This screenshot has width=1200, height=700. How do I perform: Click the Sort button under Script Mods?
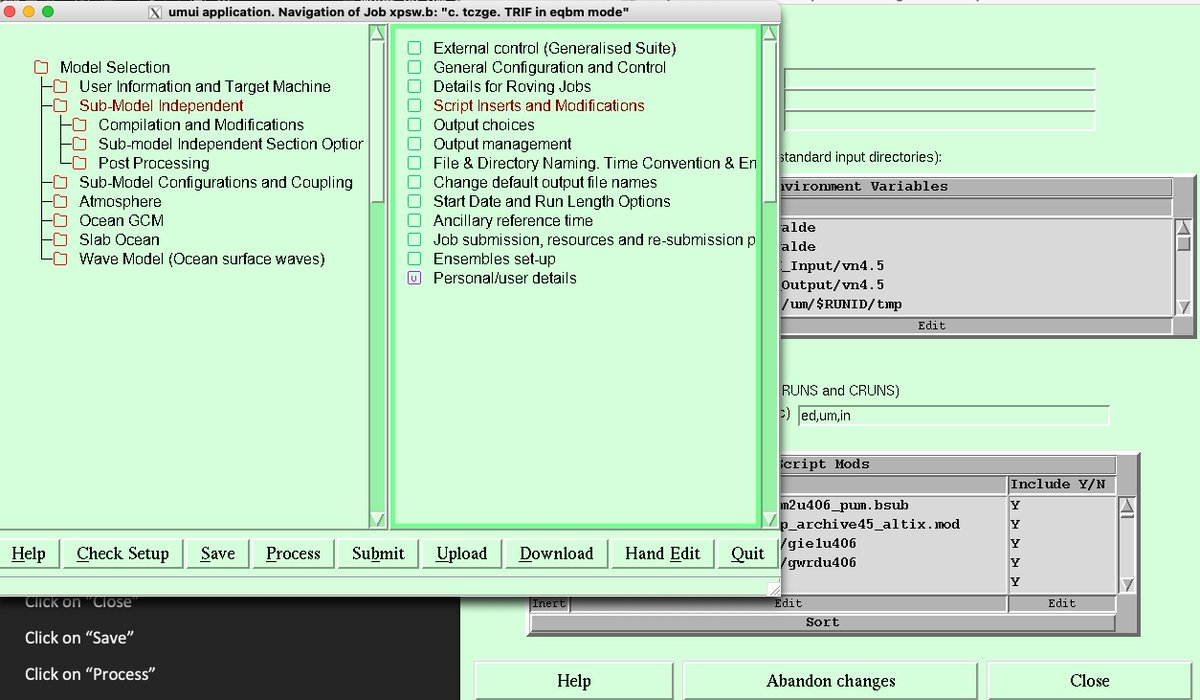tap(822, 622)
